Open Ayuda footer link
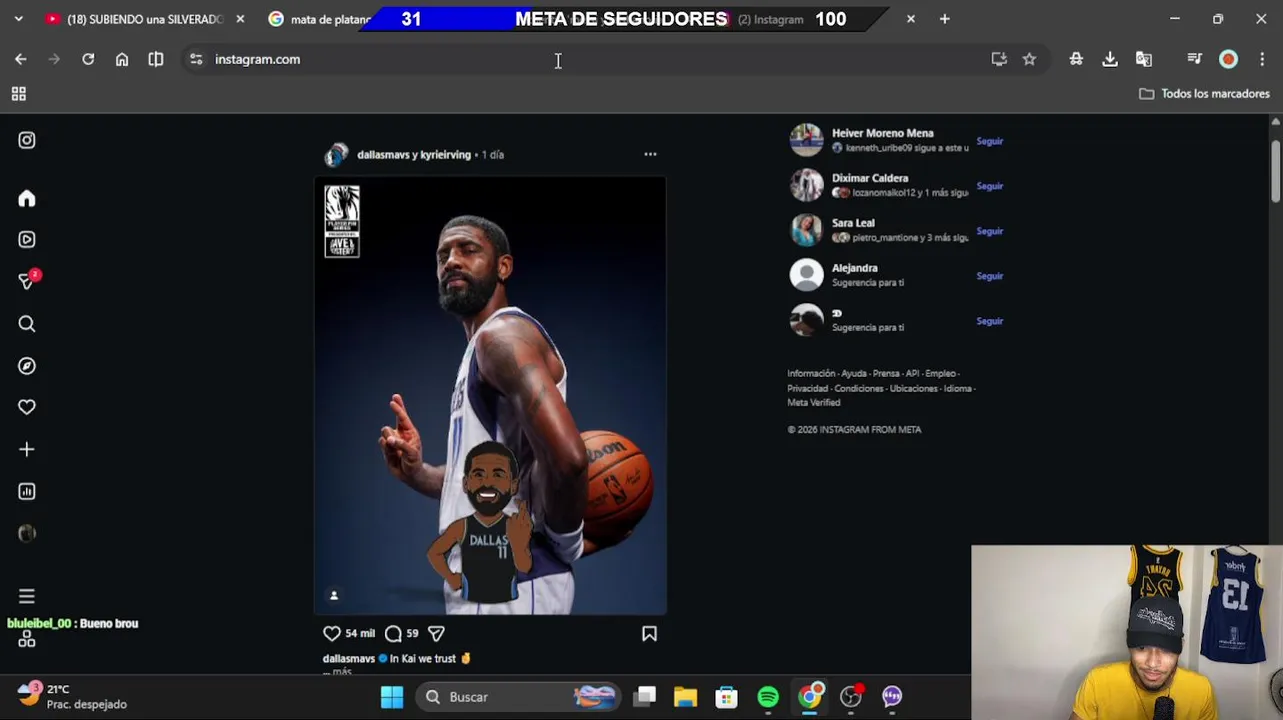This screenshot has width=1283, height=720. [x=854, y=374]
